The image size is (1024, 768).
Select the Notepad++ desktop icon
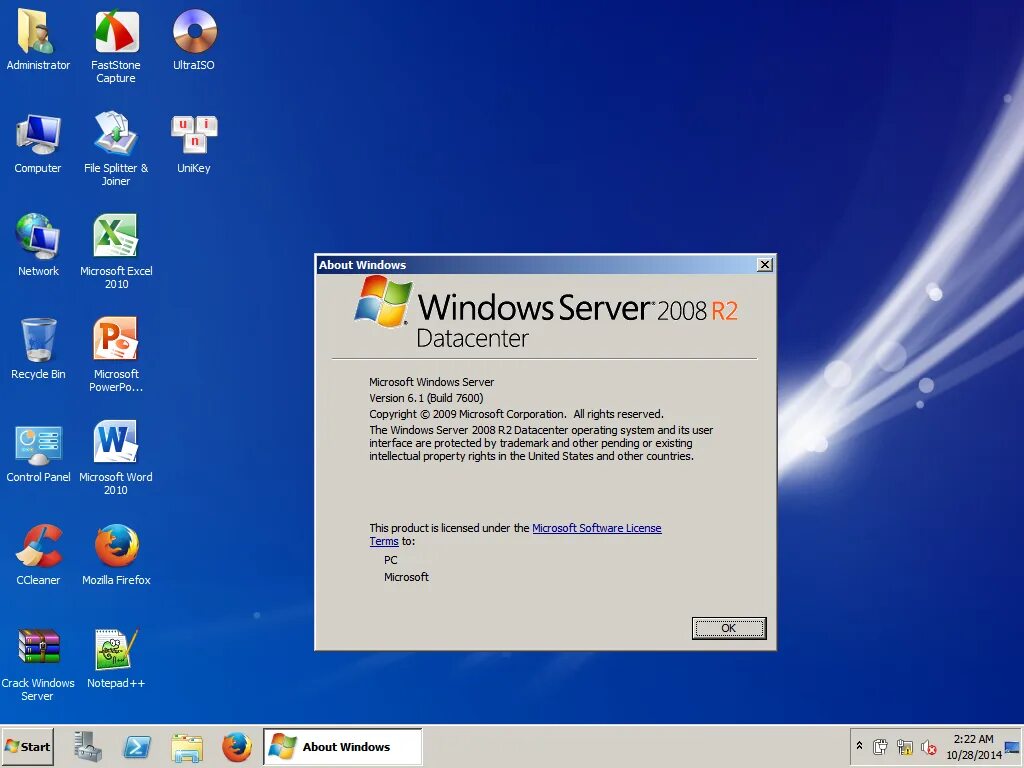point(116,657)
